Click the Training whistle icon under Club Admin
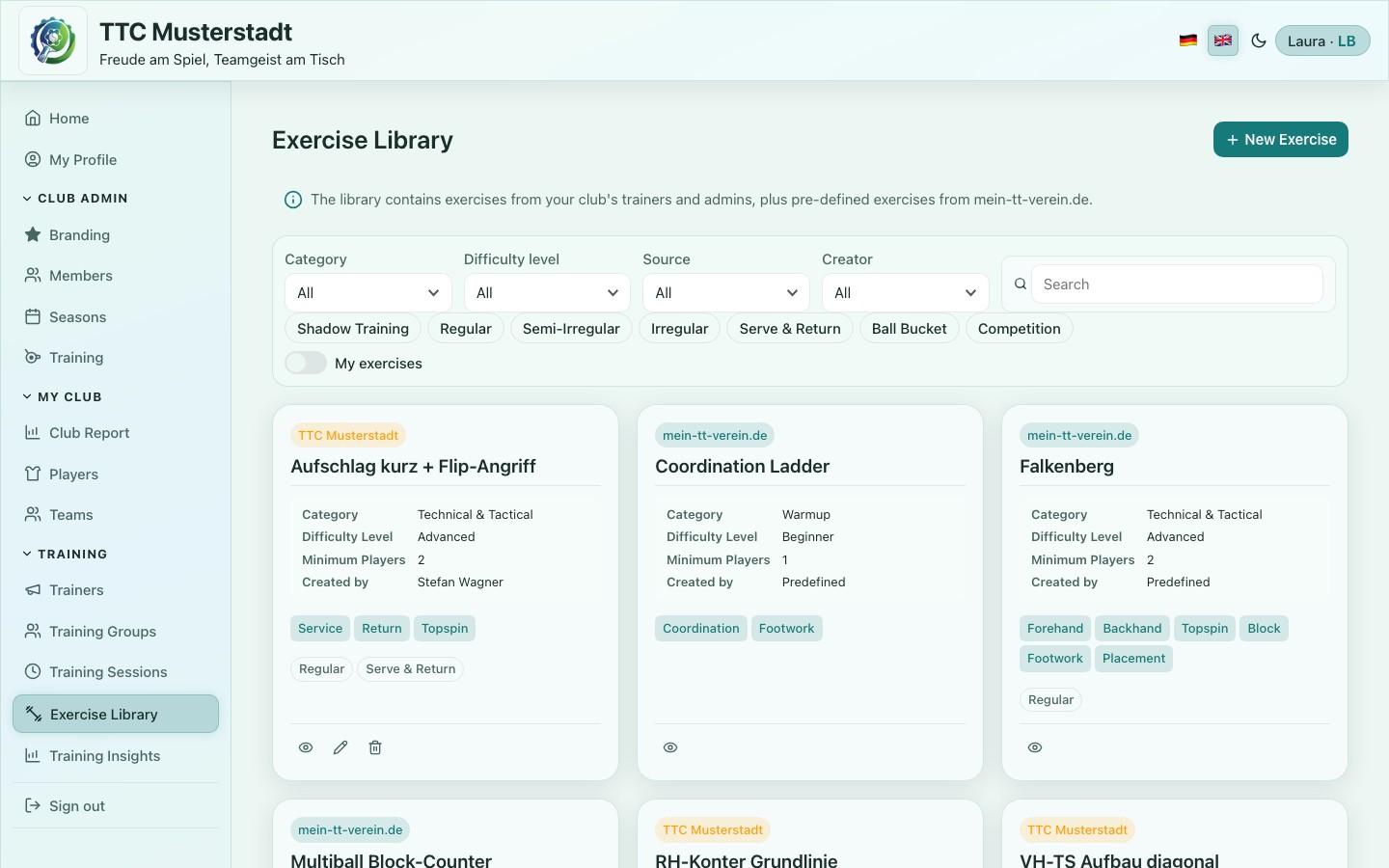The image size is (1389, 868). coord(33,357)
